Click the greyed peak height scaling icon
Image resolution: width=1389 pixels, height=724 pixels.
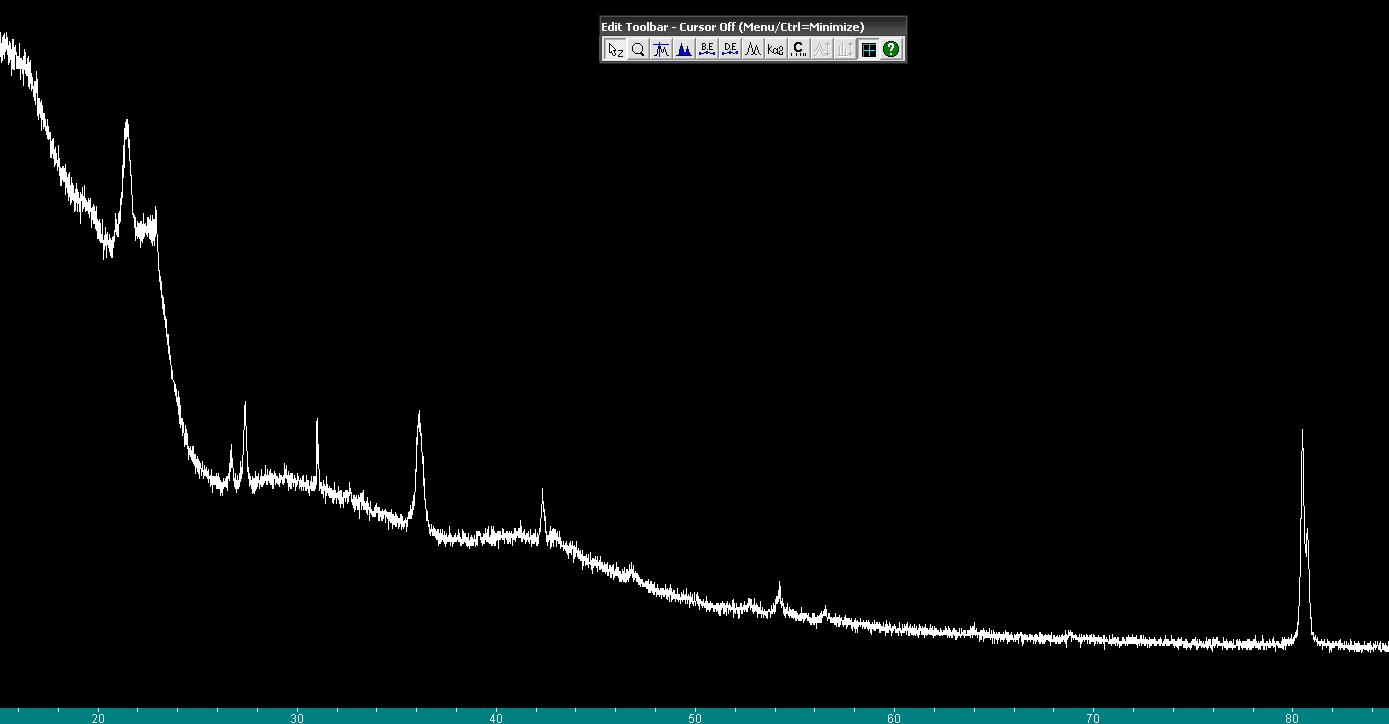(x=822, y=49)
